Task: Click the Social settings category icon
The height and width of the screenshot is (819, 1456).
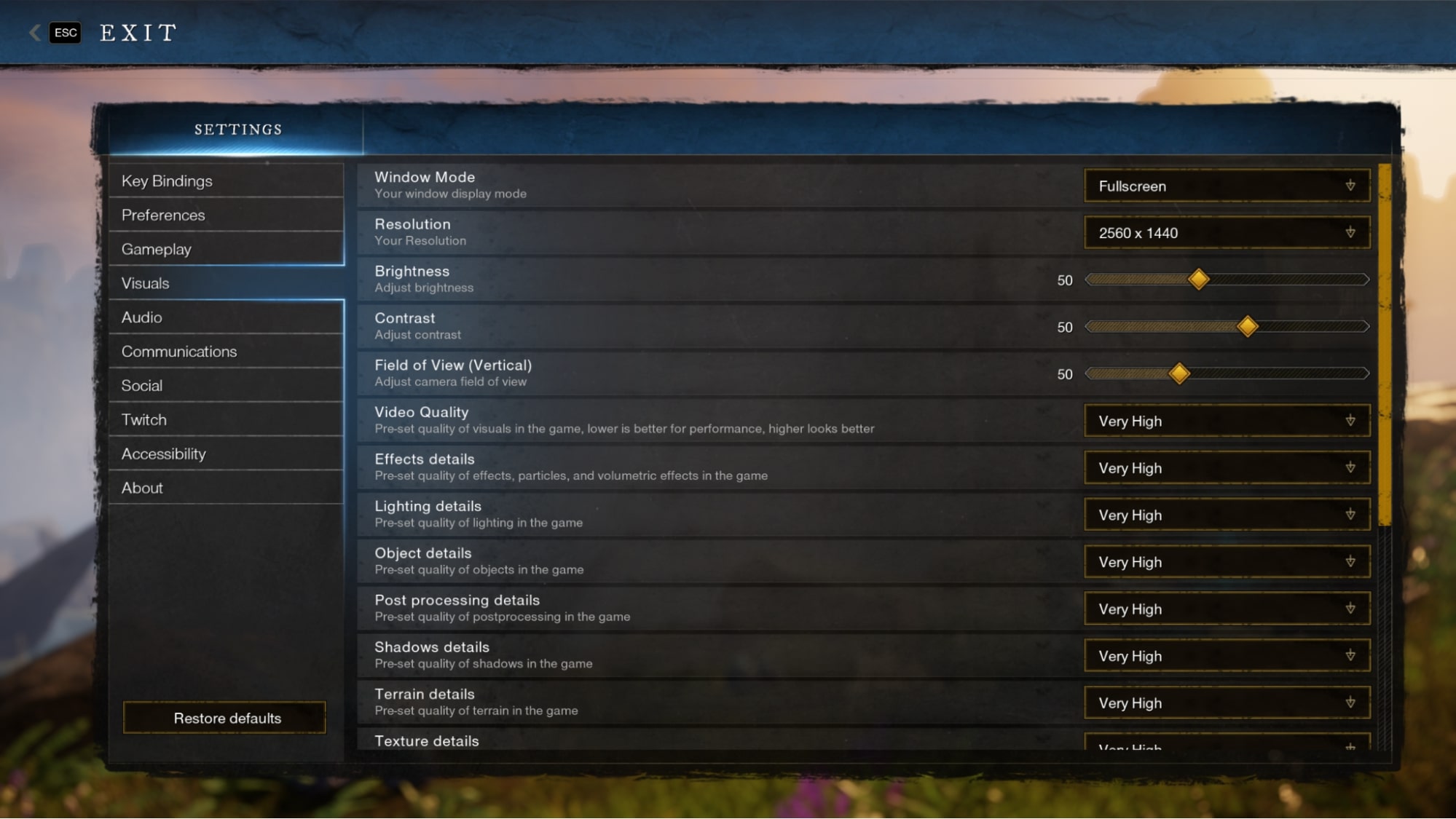Action: click(x=141, y=385)
